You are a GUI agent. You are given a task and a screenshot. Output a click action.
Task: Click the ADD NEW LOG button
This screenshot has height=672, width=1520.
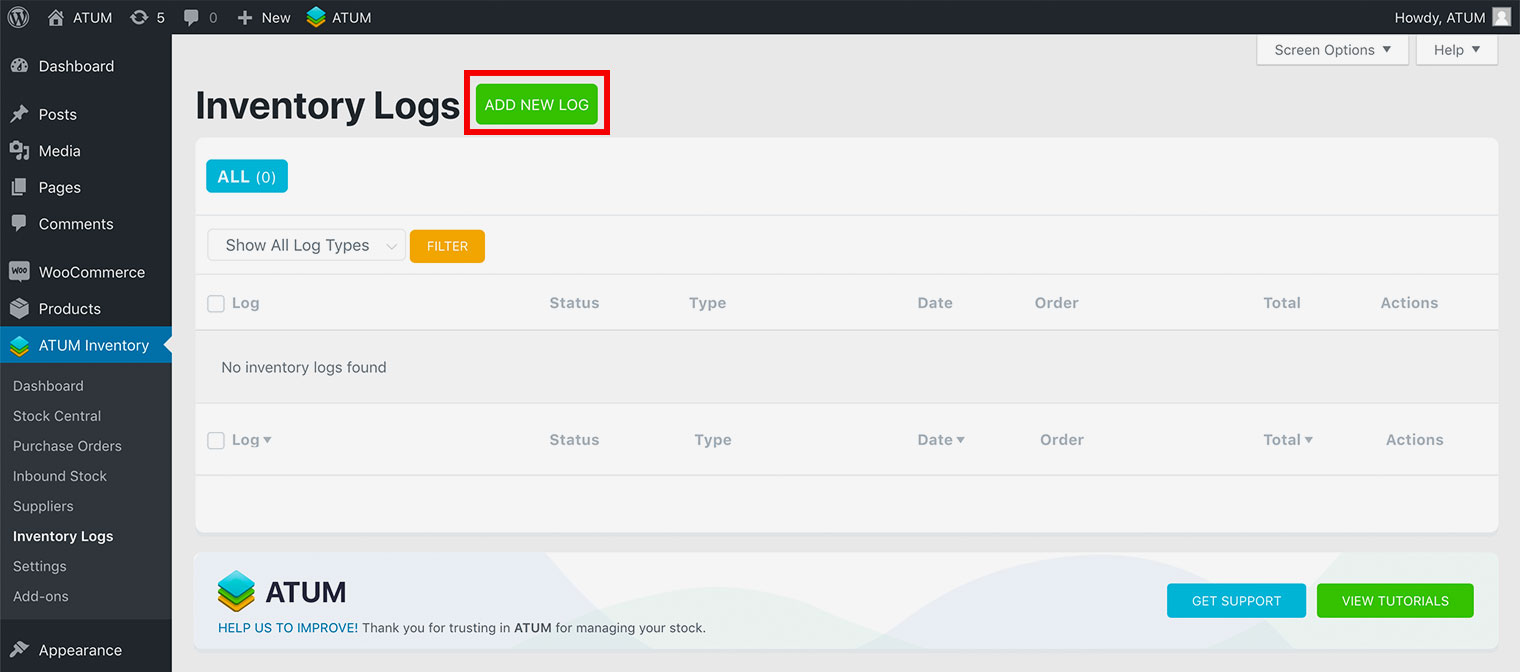537,105
